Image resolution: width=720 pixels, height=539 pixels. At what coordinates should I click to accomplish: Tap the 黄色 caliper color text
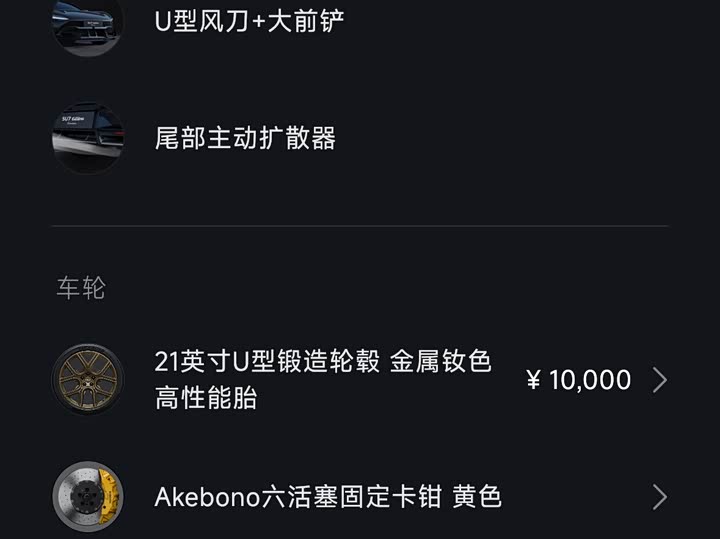point(476,497)
